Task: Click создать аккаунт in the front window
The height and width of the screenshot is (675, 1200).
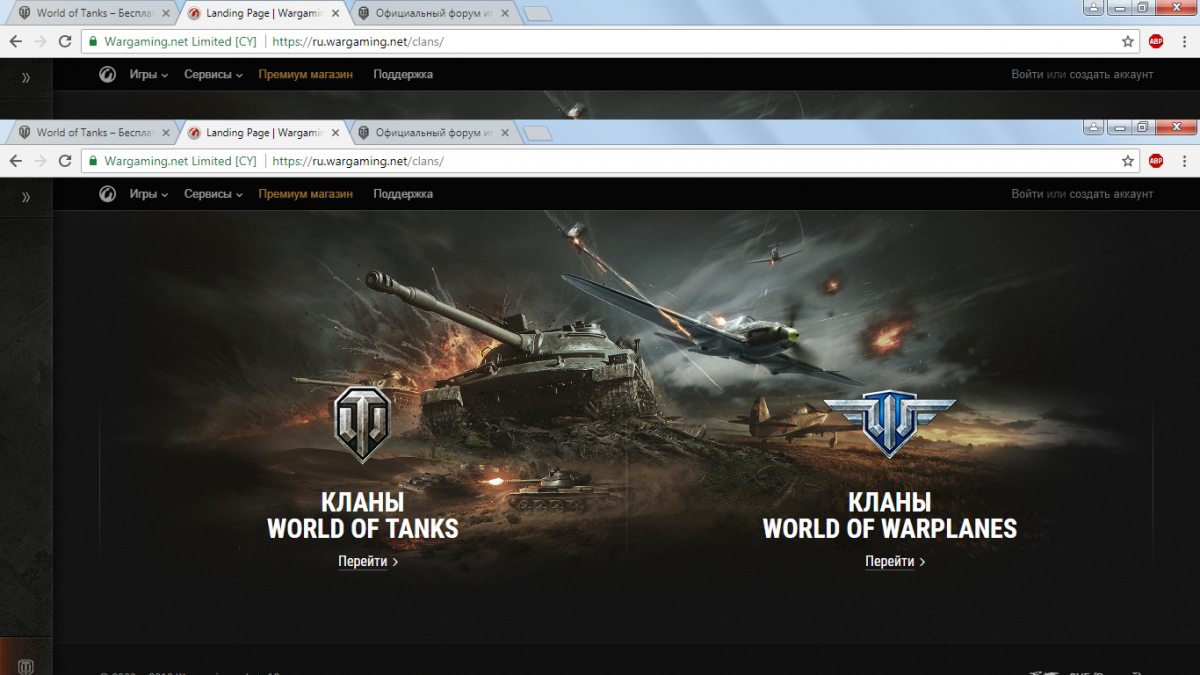Action: pyautogui.click(x=1111, y=194)
